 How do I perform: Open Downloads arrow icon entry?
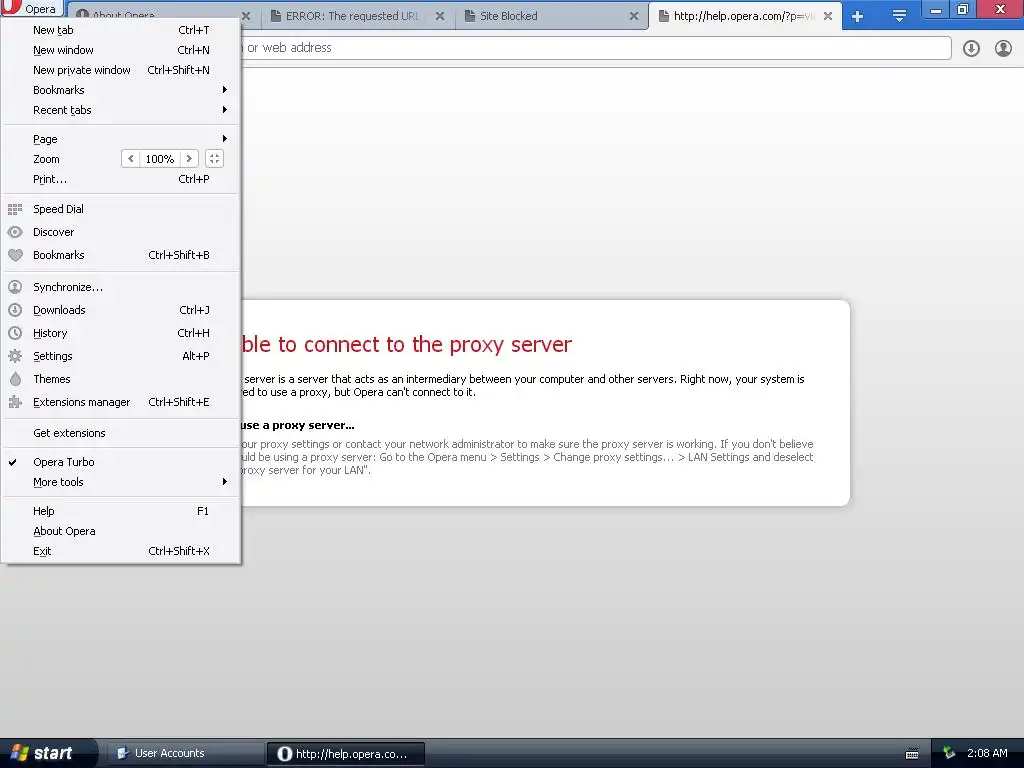click(x=15, y=310)
